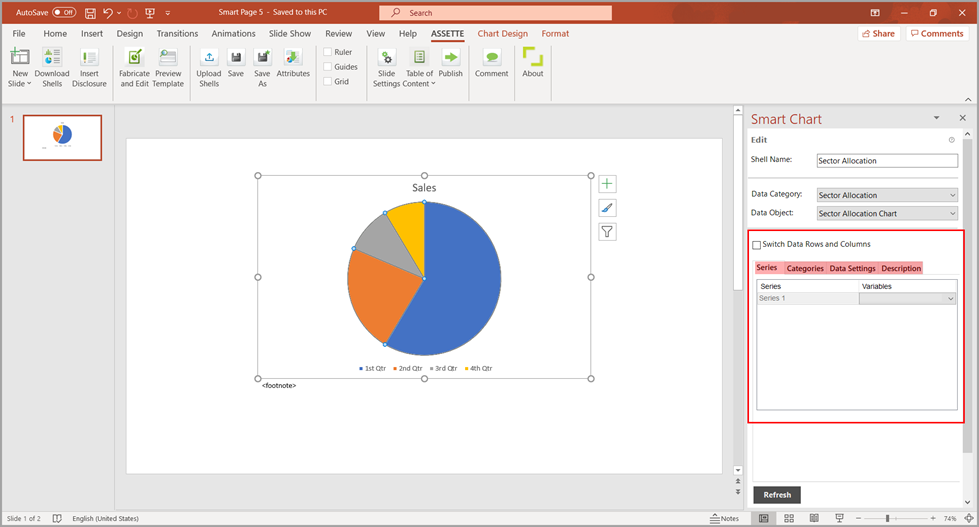Enable the Guides checkbox

click(x=328, y=67)
